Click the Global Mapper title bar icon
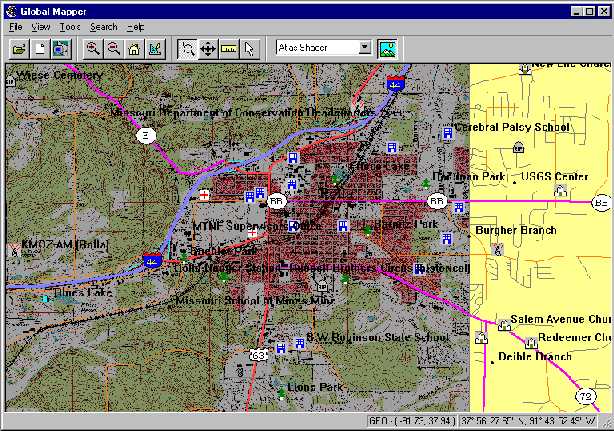614x431 pixels. 11,11
